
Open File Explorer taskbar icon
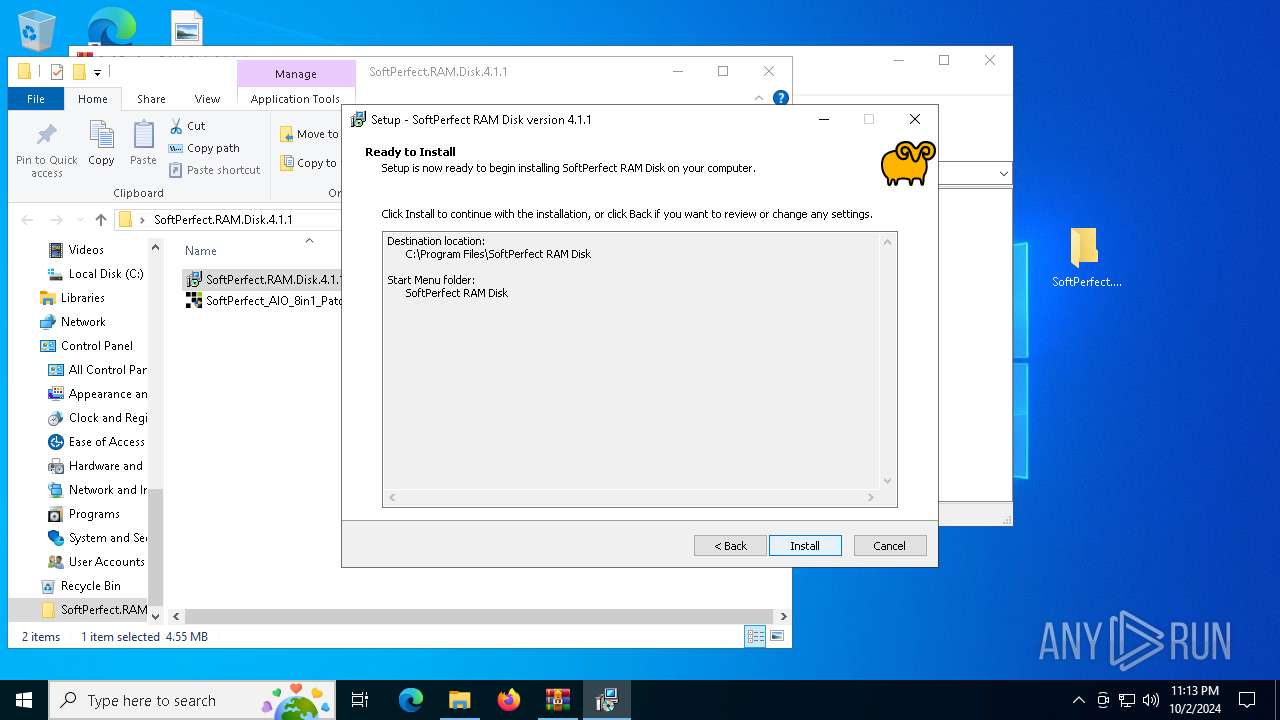click(459, 700)
